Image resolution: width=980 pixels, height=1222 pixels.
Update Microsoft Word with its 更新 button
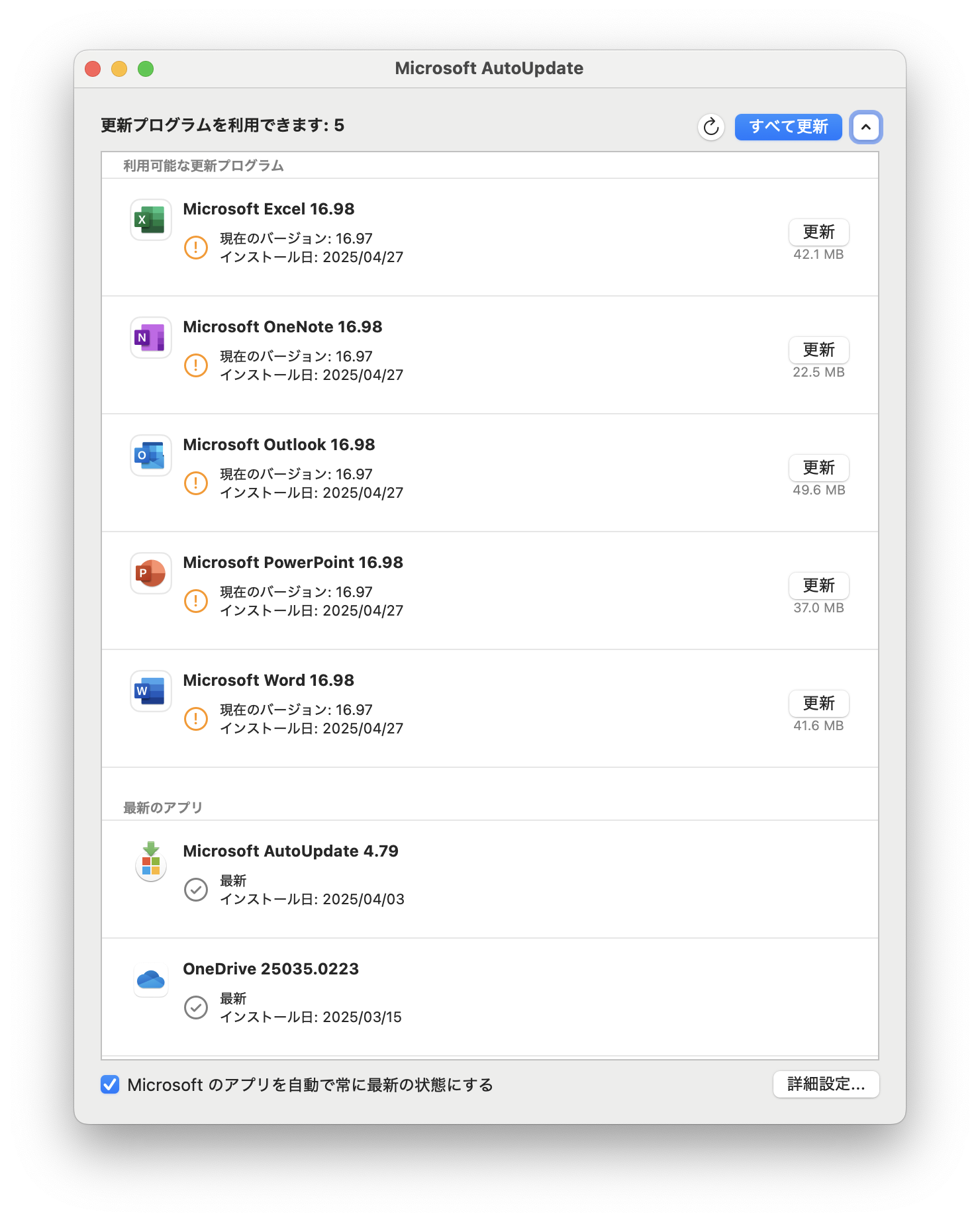pos(819,703)
